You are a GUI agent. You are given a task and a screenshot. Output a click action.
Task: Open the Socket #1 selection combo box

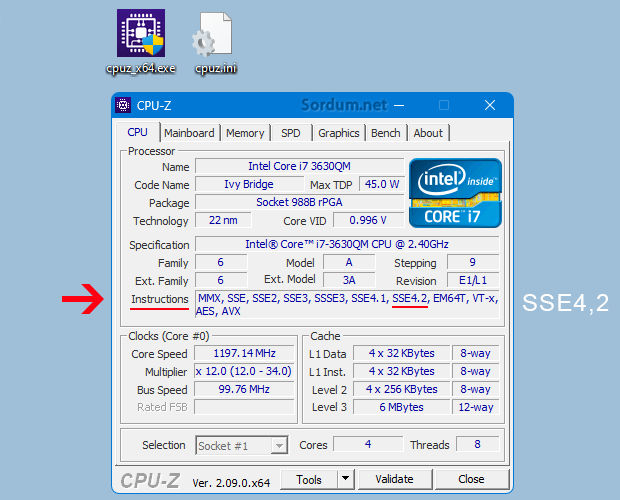[x=241, y=446]
